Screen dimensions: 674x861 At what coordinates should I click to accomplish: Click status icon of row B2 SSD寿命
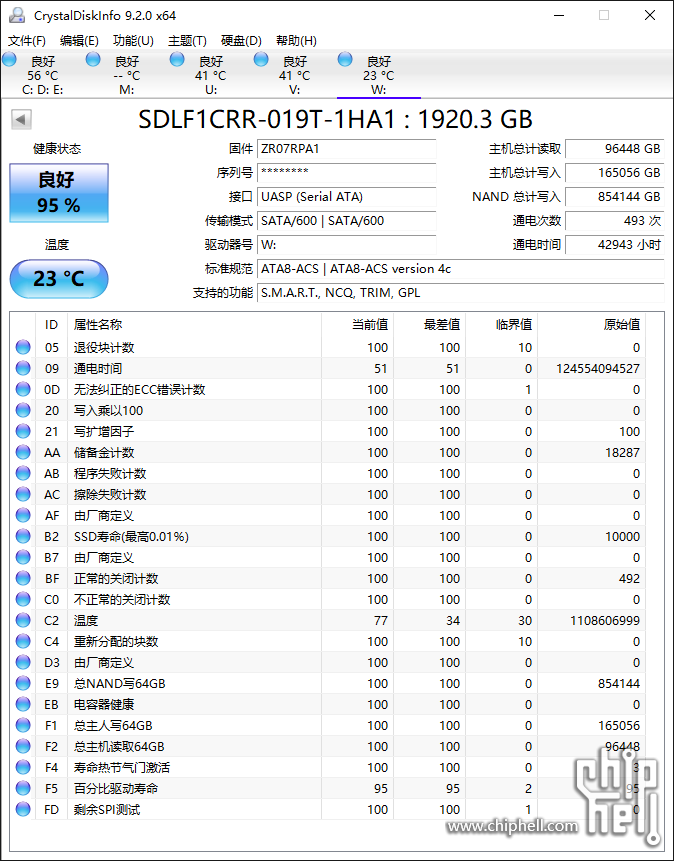pyautogui.click(x=23, y=536)
